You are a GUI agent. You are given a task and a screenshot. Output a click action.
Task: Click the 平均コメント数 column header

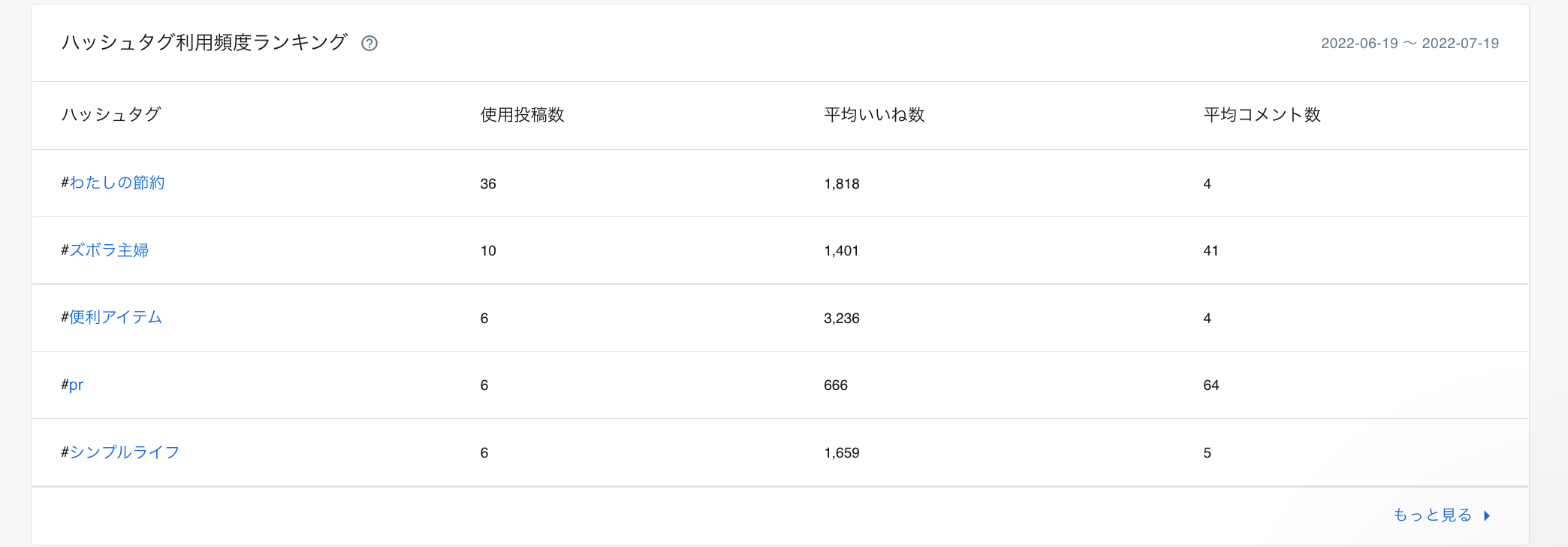[1262, 115]
